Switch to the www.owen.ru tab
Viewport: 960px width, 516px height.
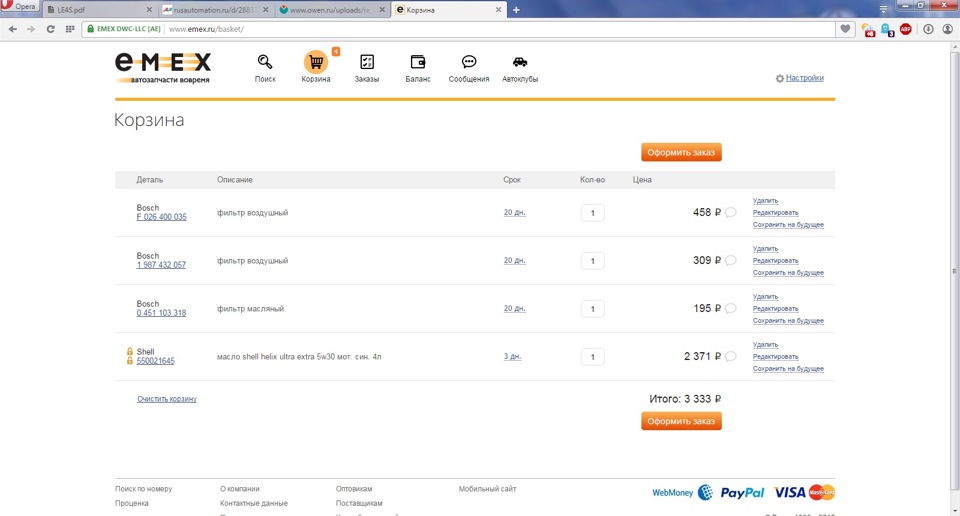(331, 10)
